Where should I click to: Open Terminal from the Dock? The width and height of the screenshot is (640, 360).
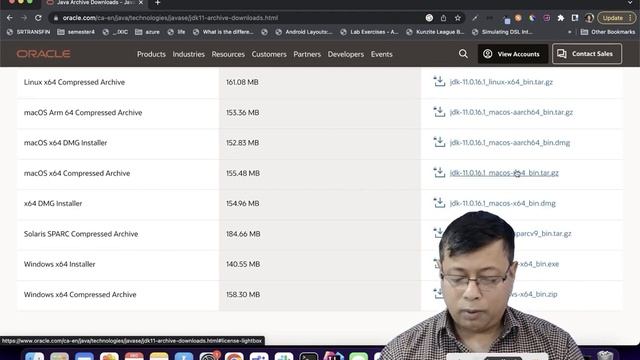click(309, 356)
